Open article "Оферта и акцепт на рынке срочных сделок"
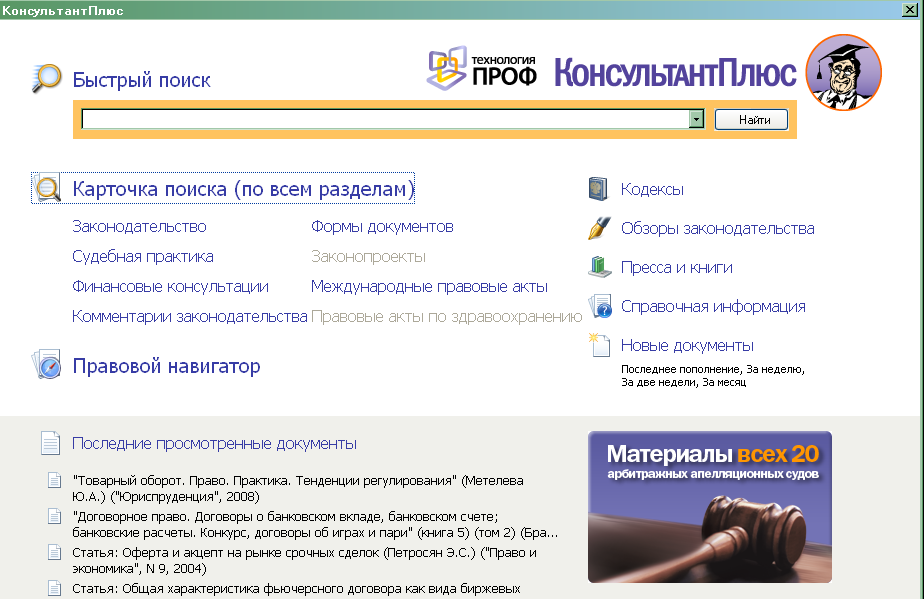924x599 pixels. click(x=304, y=560)
